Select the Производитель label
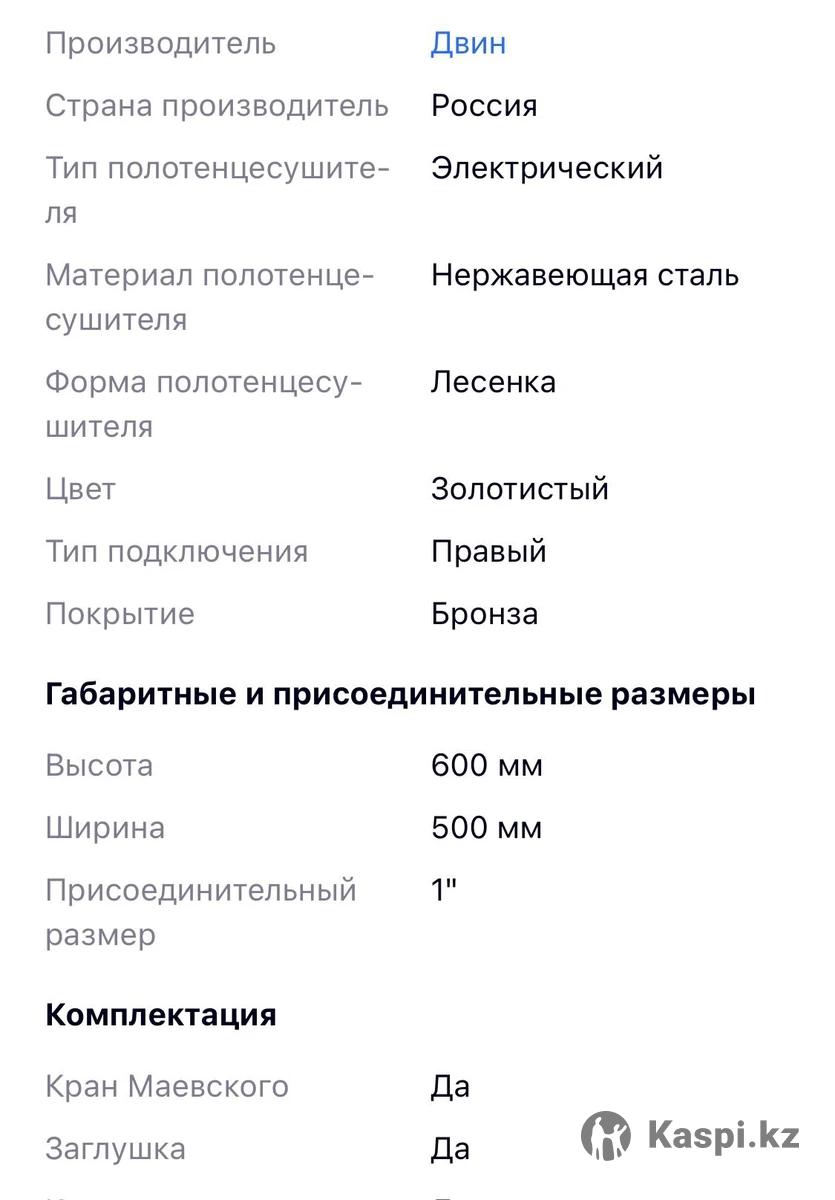 click(x=160, y=44)
